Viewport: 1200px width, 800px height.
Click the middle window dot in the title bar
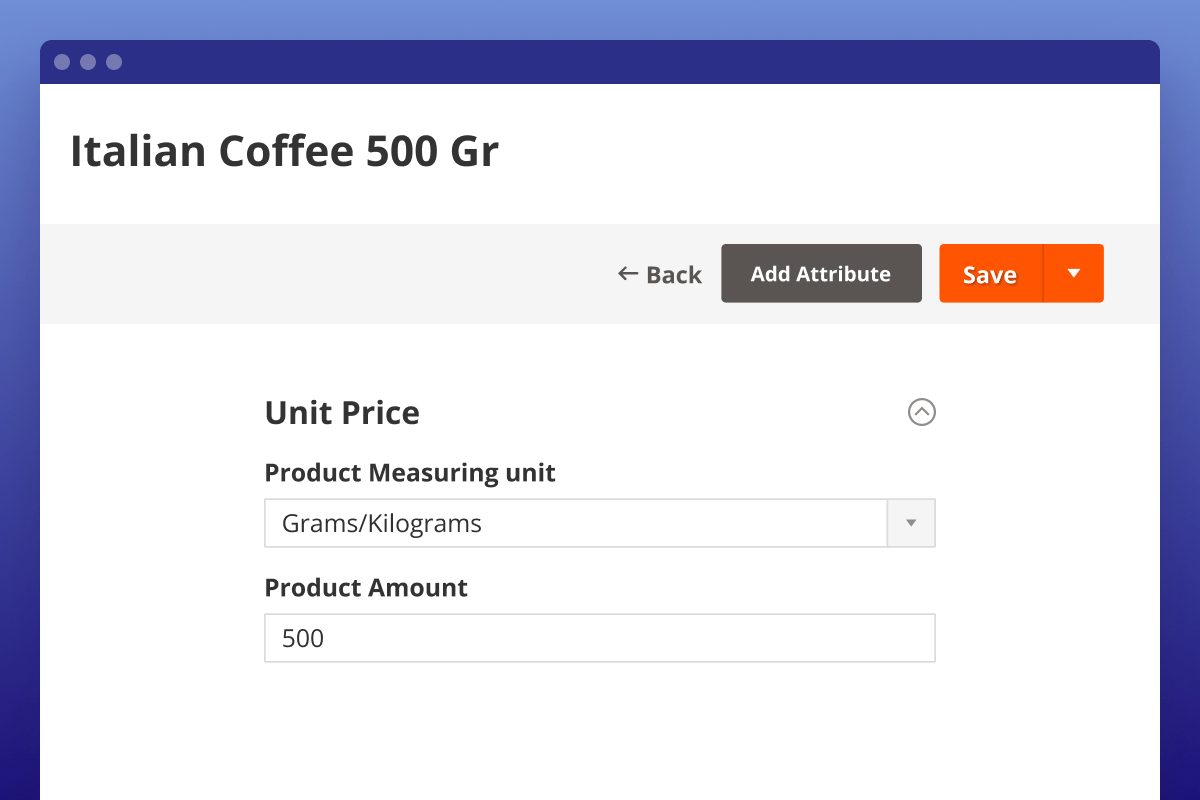point(89,61)
